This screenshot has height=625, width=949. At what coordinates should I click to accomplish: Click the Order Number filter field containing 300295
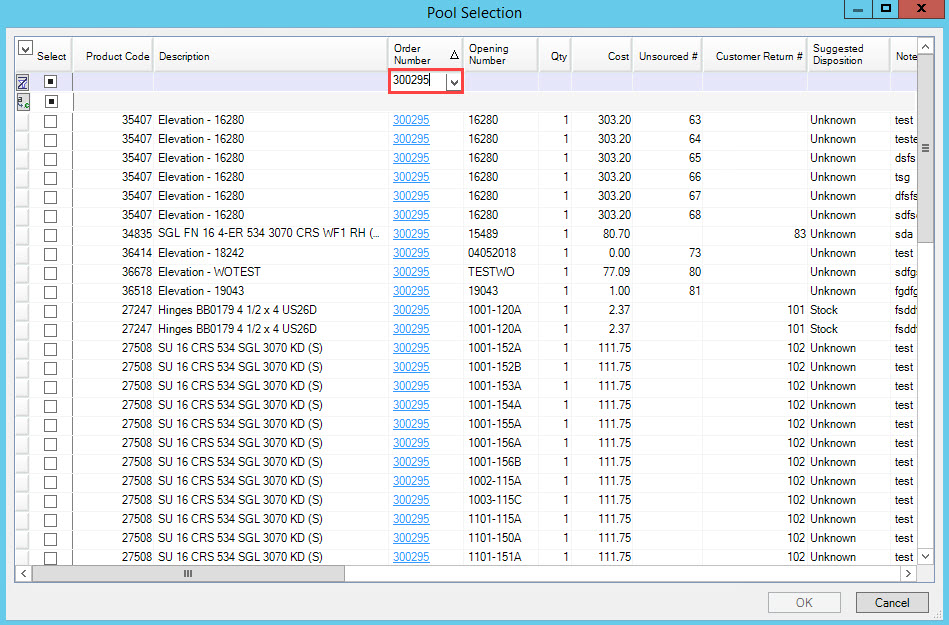click(x=419, y=80)
